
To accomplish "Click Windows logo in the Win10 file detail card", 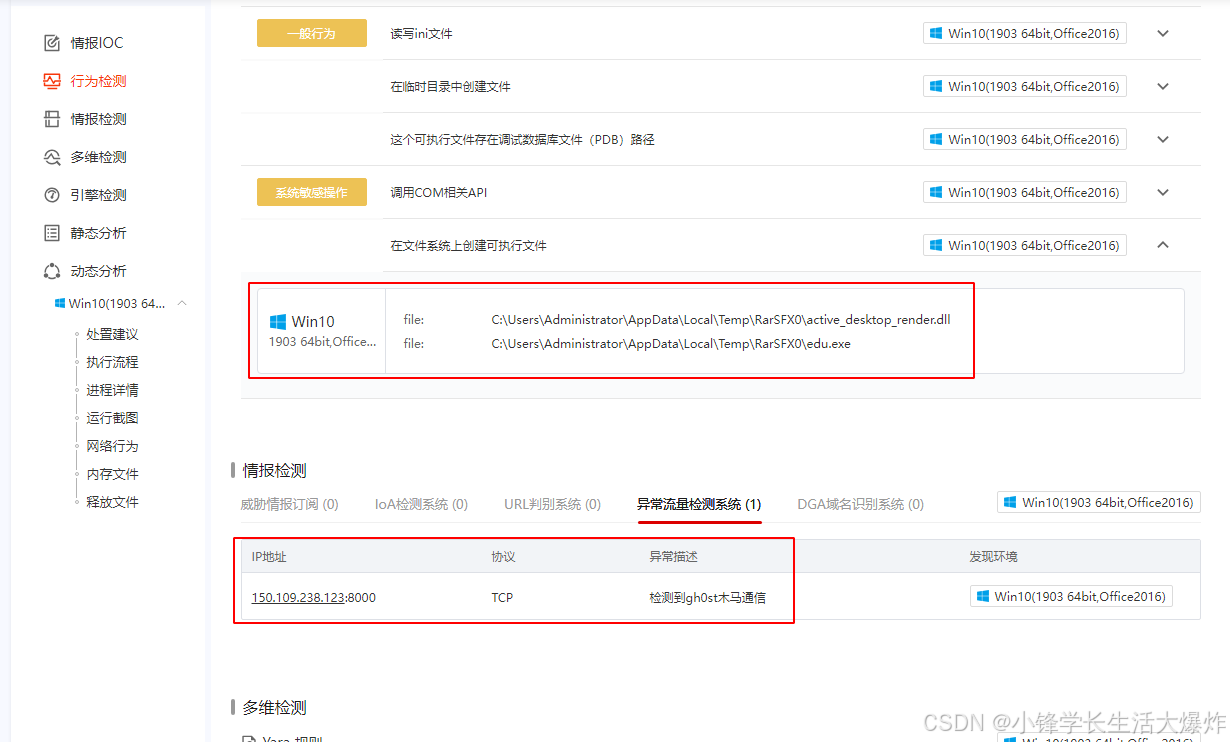I will click(x=278, y=322).
